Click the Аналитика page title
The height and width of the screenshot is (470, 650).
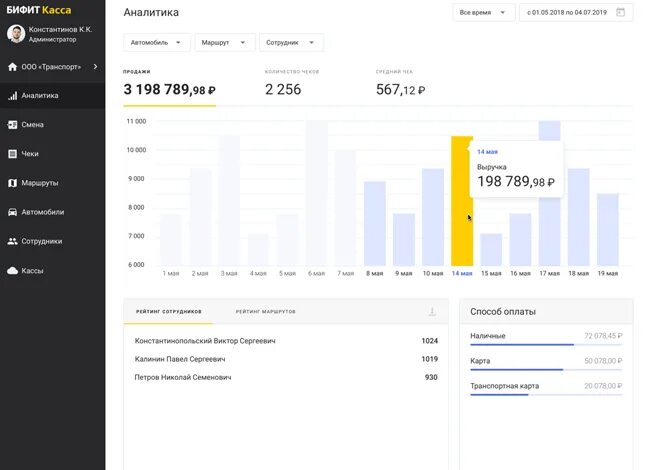(151, 12)
